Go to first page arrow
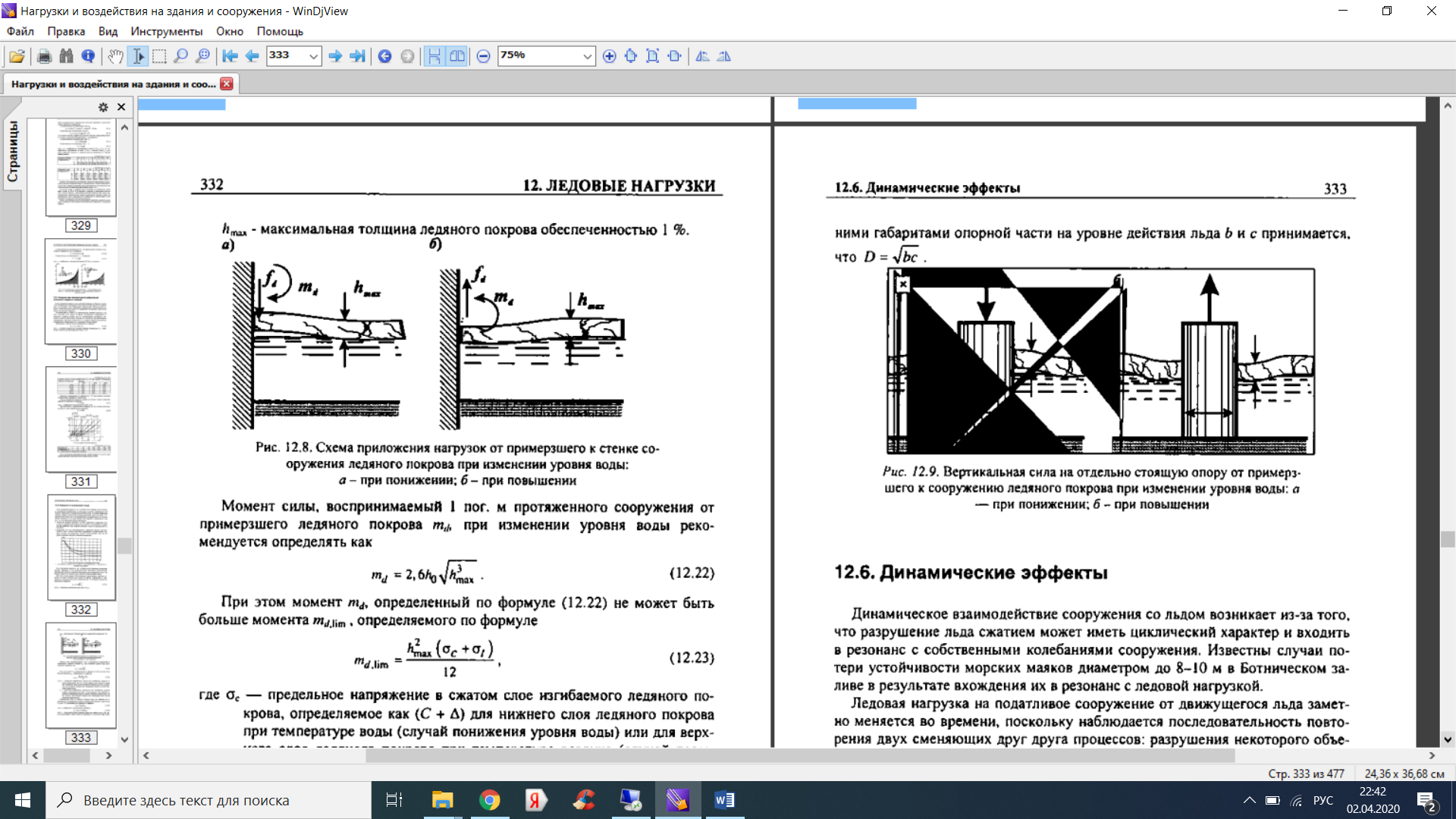Image resolution: width=1456 pixels, height=819 pixels. 230,56
